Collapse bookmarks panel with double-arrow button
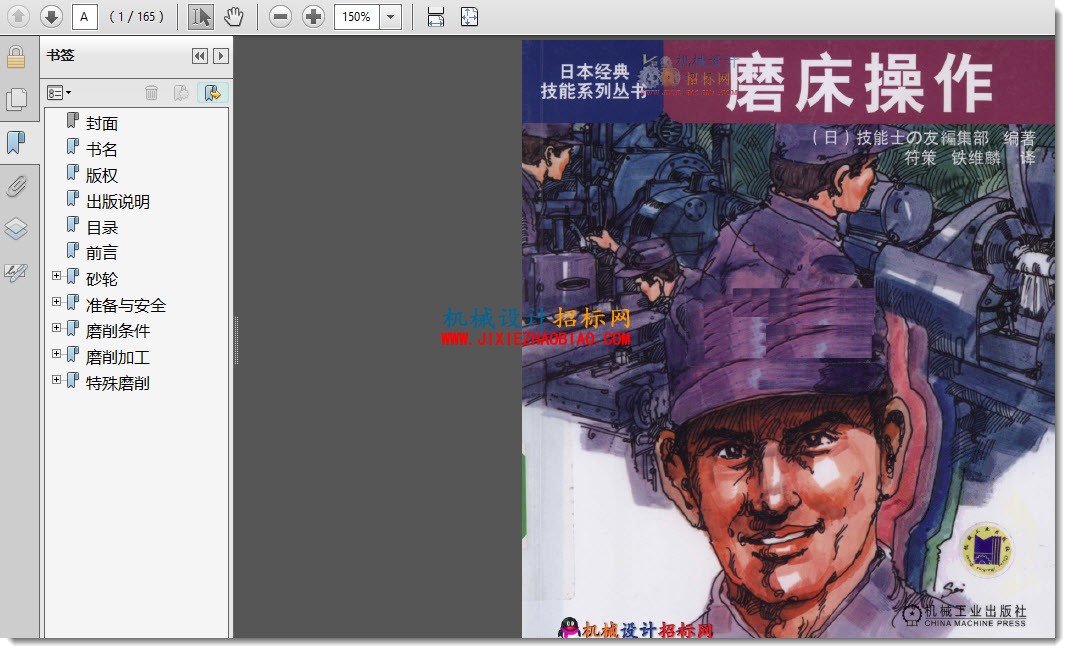This screenshot has width=1070, height=653. 199,56
